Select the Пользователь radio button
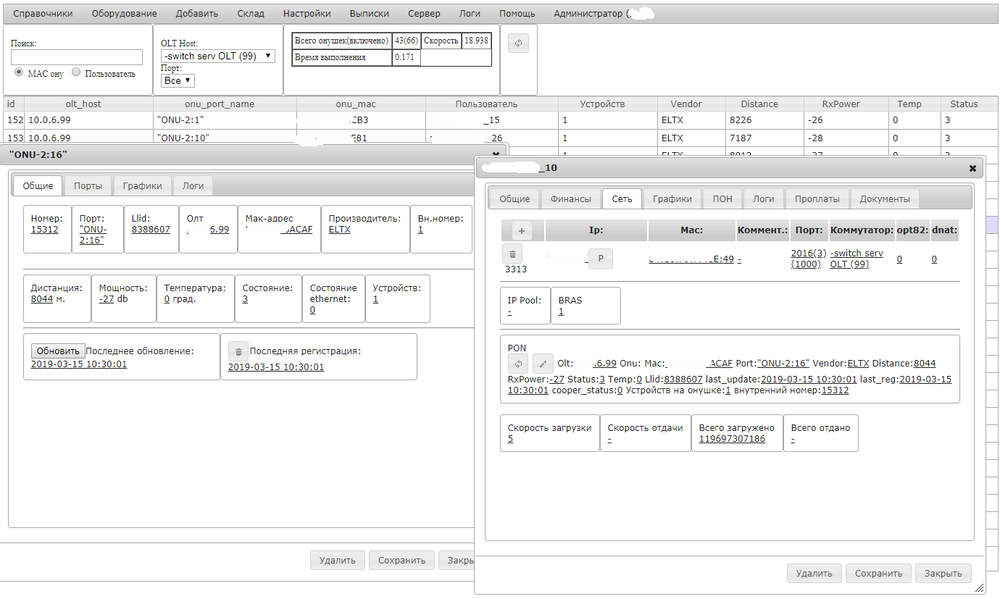The image size is (1000, 599). pyautogui.click(x=76, y=73)
